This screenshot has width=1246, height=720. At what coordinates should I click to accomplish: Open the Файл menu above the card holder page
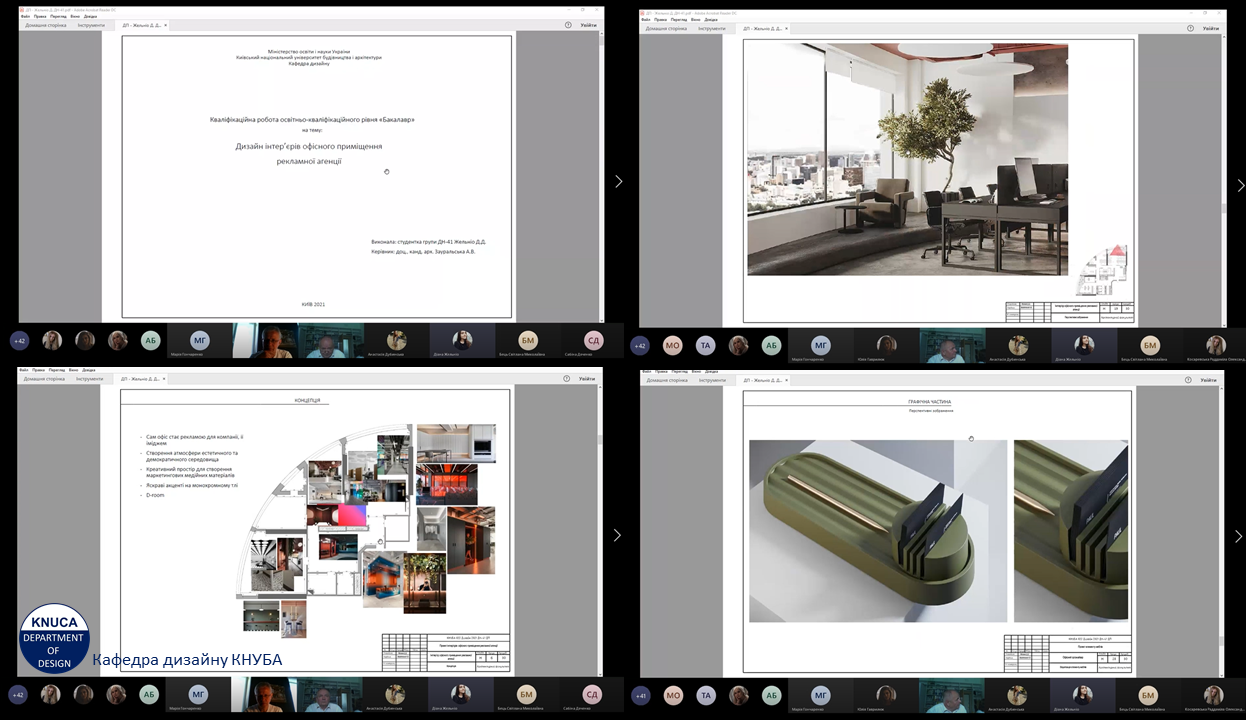(647, 371)
